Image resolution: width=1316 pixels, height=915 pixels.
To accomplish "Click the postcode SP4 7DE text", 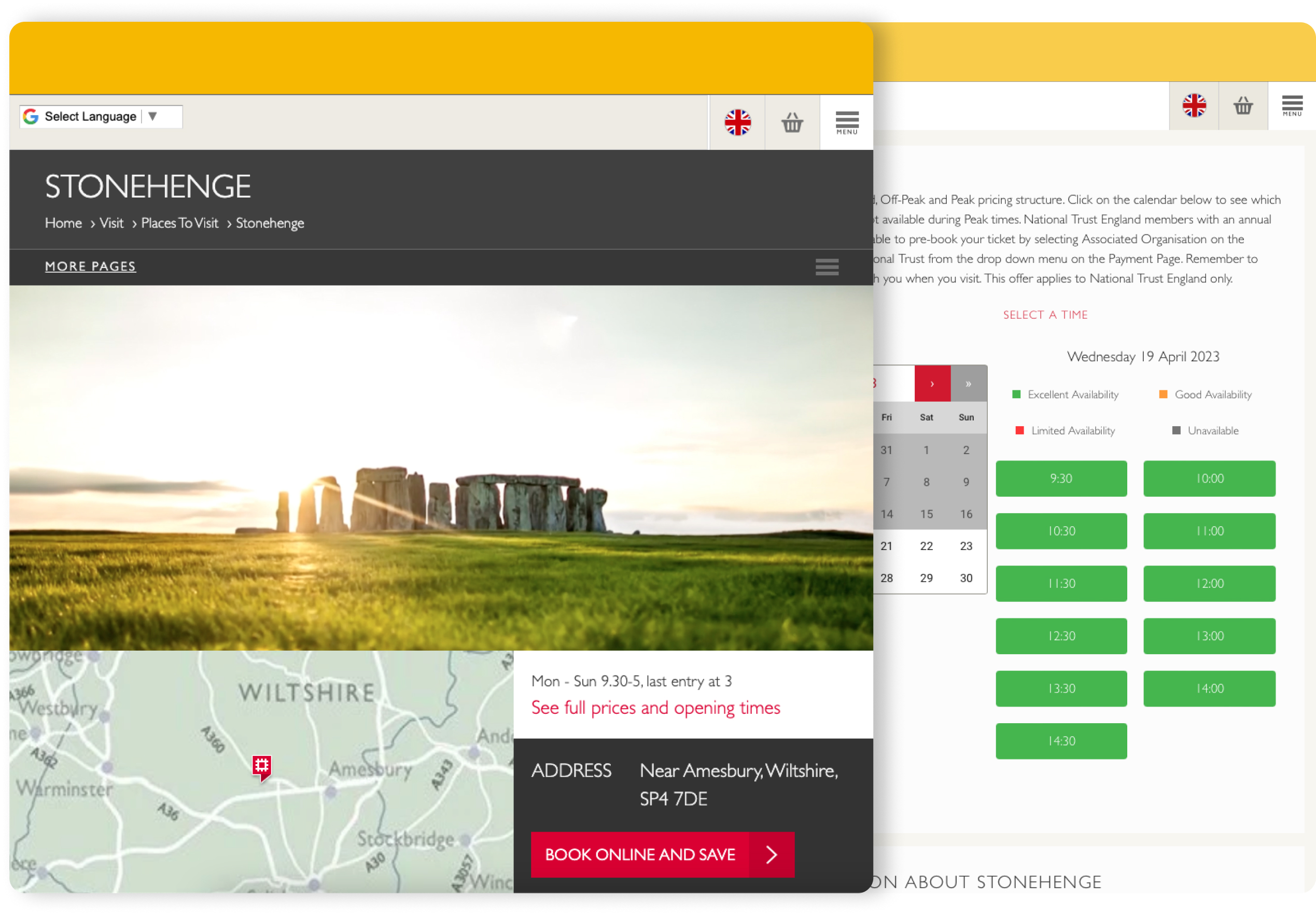I will coord(674,799).
